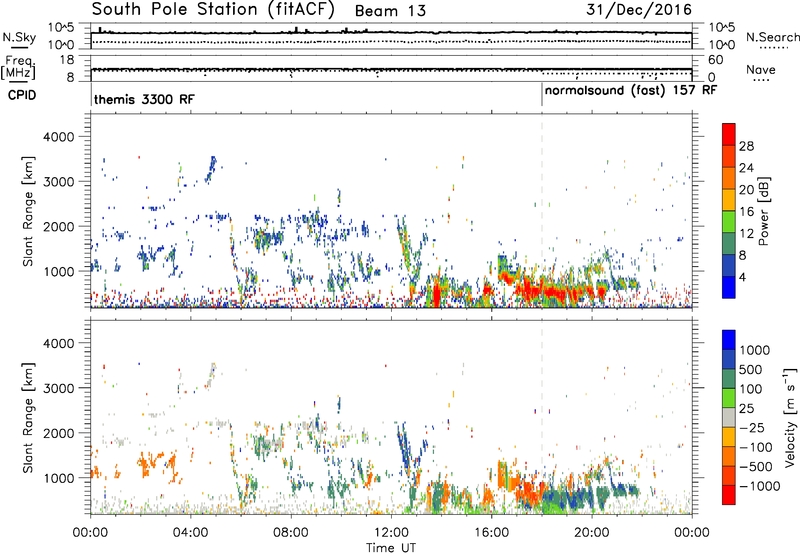
Task: Click the '16' Power colorbar tick value
Action: point(746,212)
